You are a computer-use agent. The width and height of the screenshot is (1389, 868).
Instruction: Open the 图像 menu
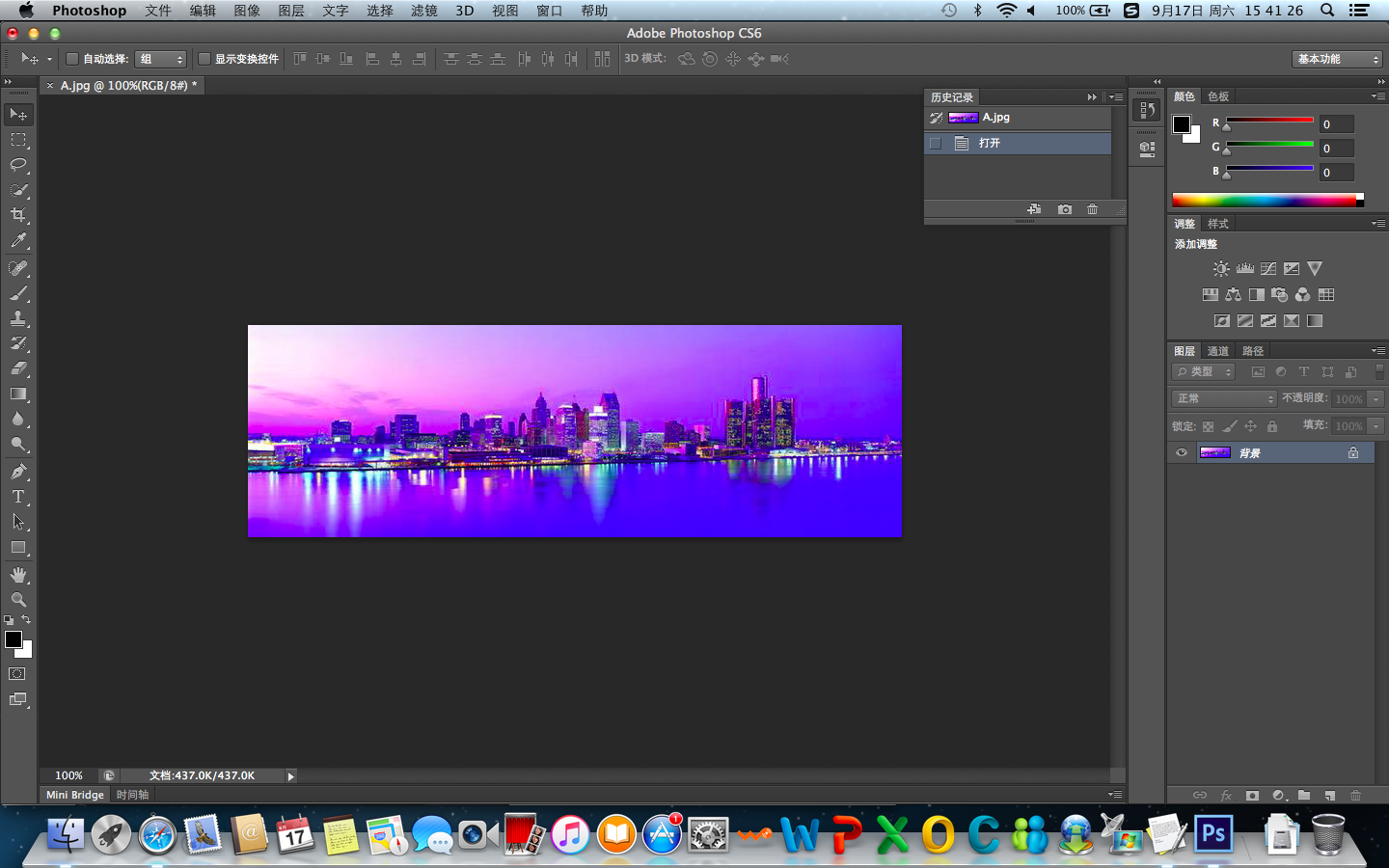247,11
